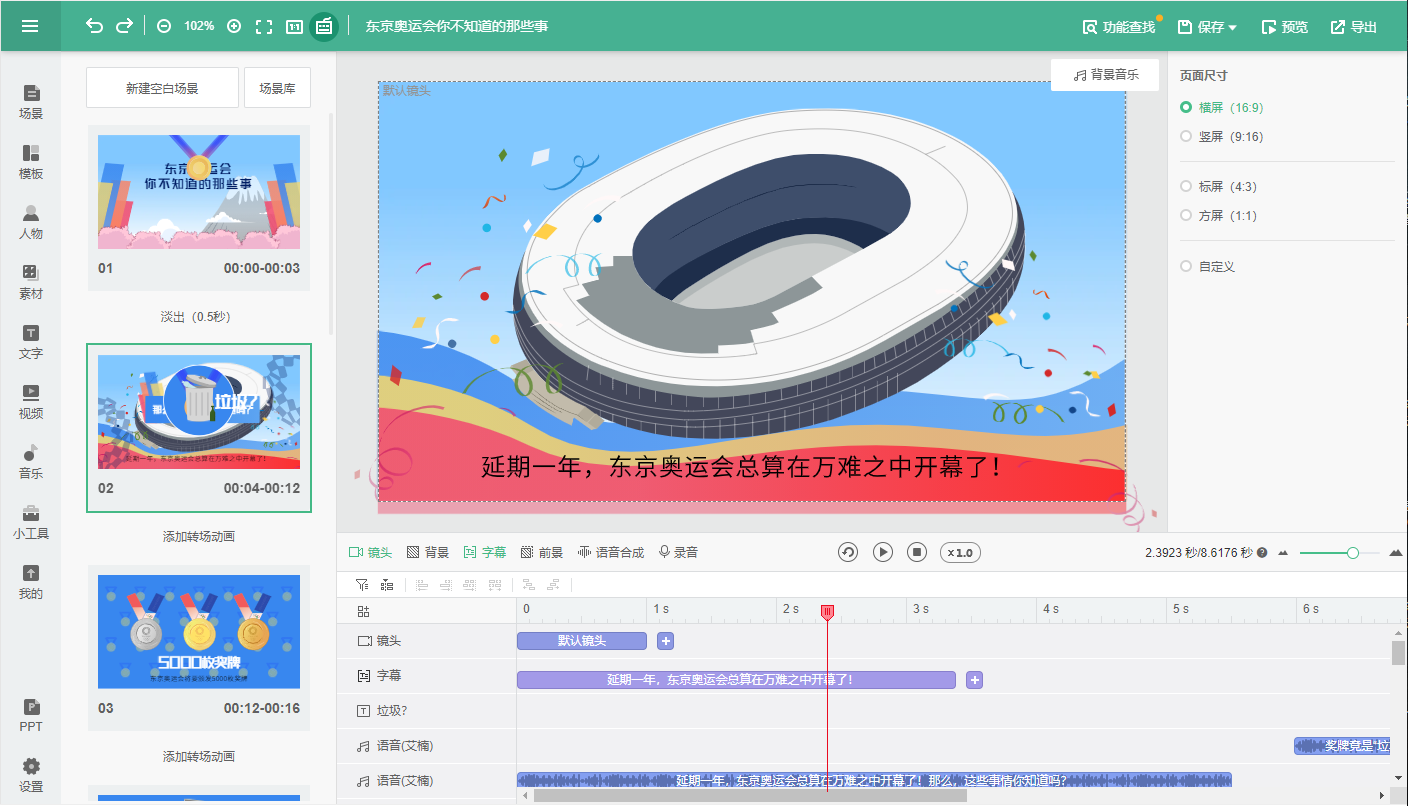Image resolution: width=1408 pixels, height=806 pixels.
Task: Open the 背景音乐 background music button
Action: [1105, 75]
